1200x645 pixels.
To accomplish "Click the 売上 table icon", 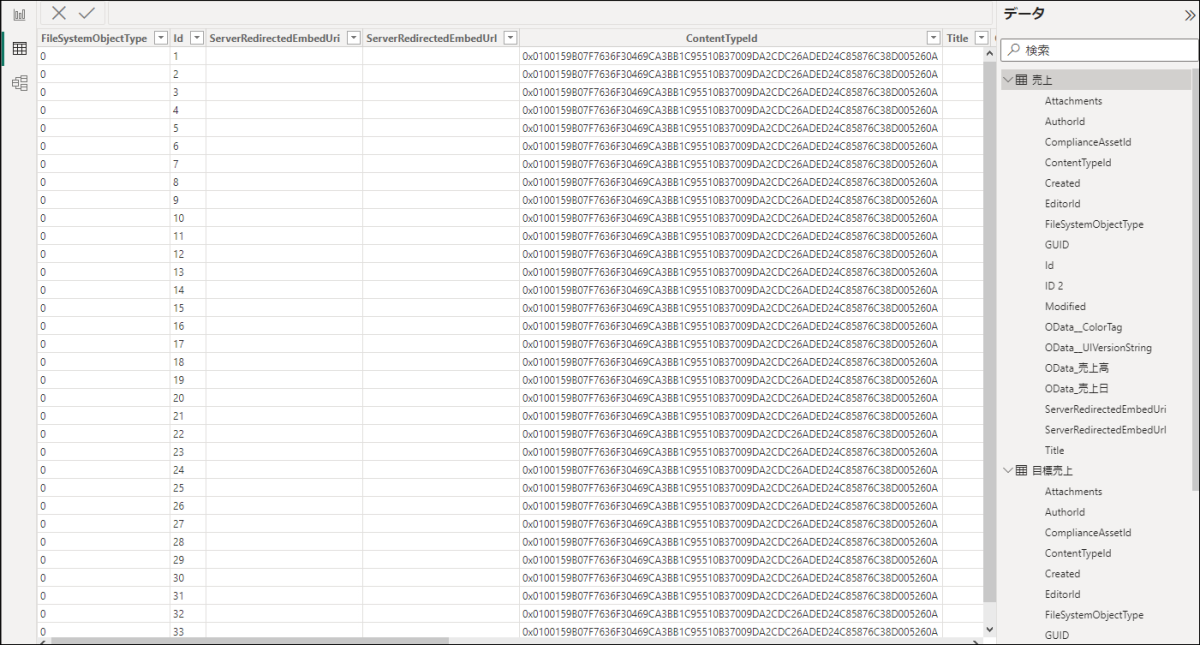I will pos(1021,80).
